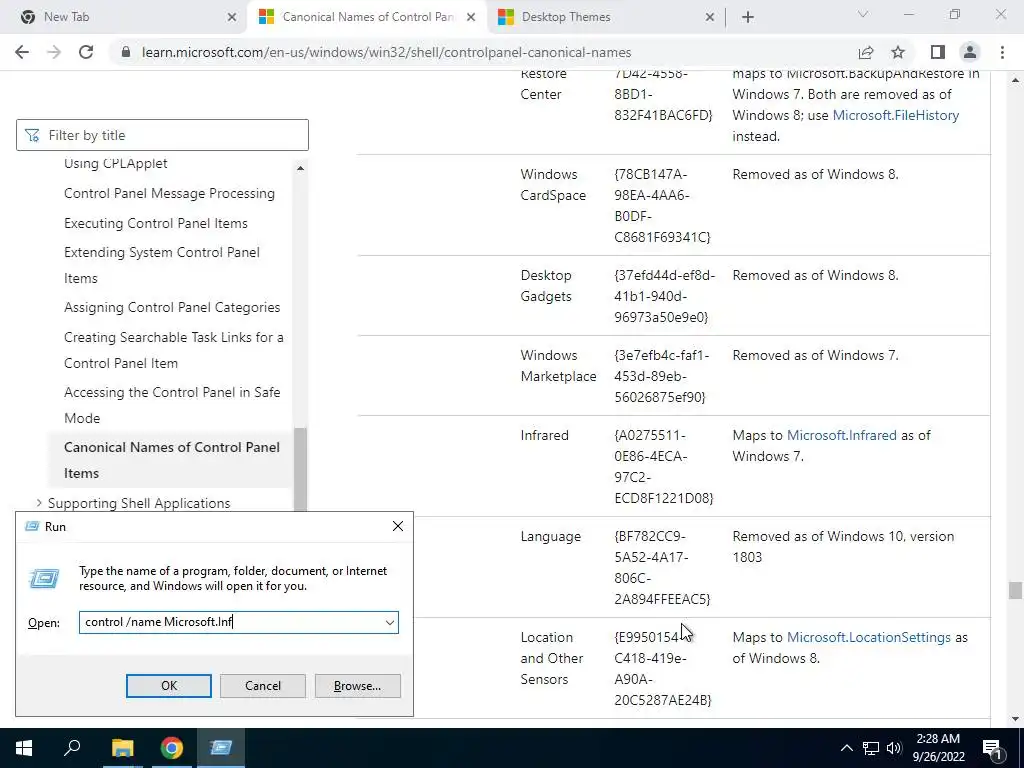Click the Language row name
This screenshot has width=1024, height=768.
click(x=551, y=536)
